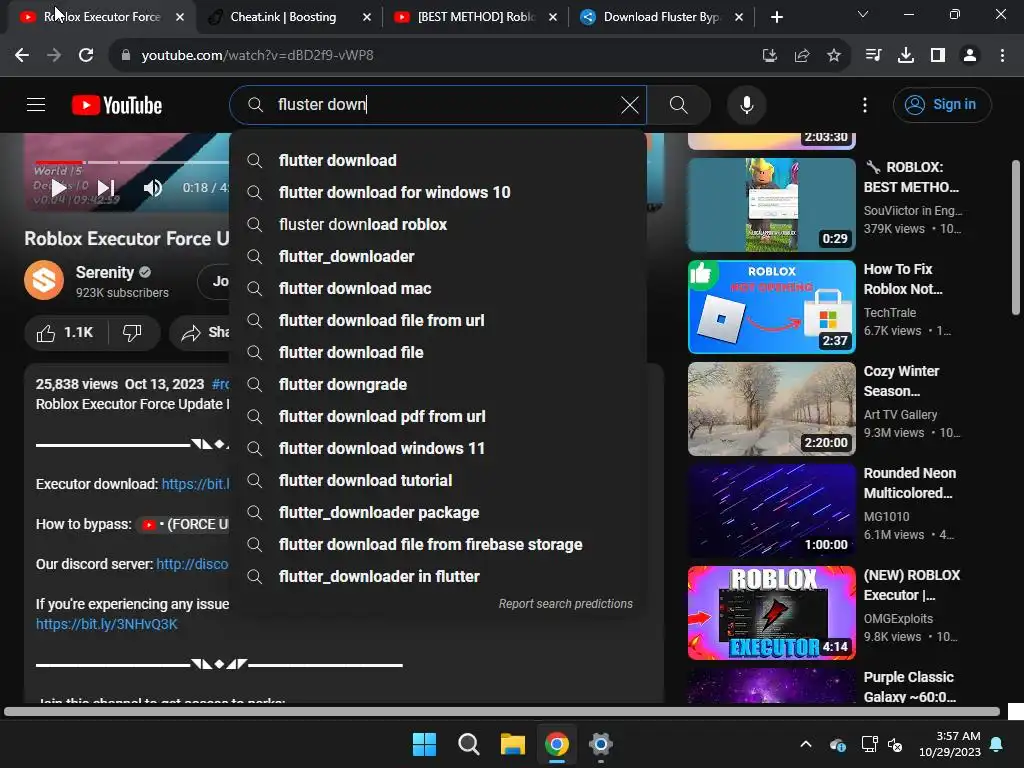The width and height of the screenshot is (1024, 768).
Task: Open '(NEW) ROBLOX Executor' video thumbnail
Action: 772,612
